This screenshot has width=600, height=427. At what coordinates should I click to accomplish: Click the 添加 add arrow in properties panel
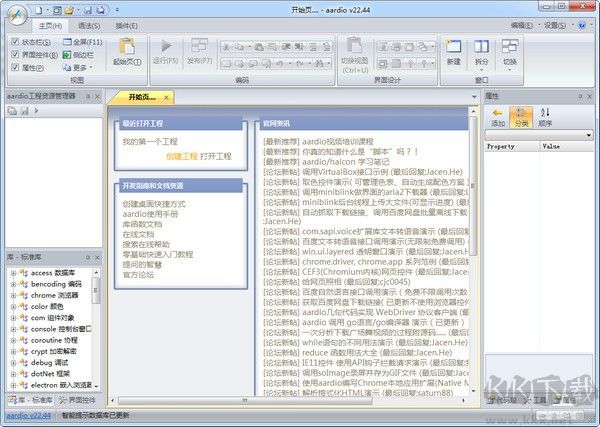tap(497, 117)
